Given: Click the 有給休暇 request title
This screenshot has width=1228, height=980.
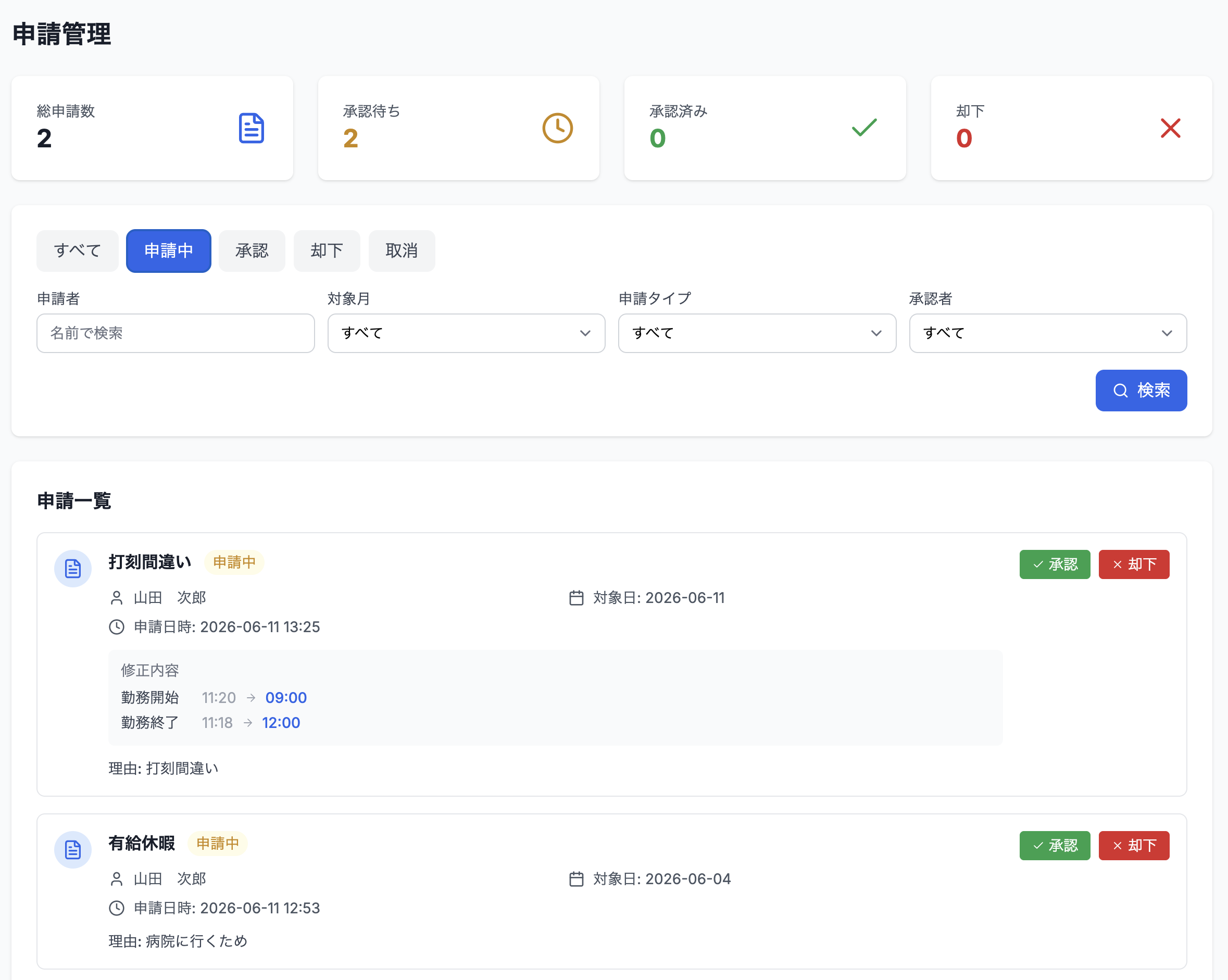Looking at the screenshot, I should [x=142, y=844].
